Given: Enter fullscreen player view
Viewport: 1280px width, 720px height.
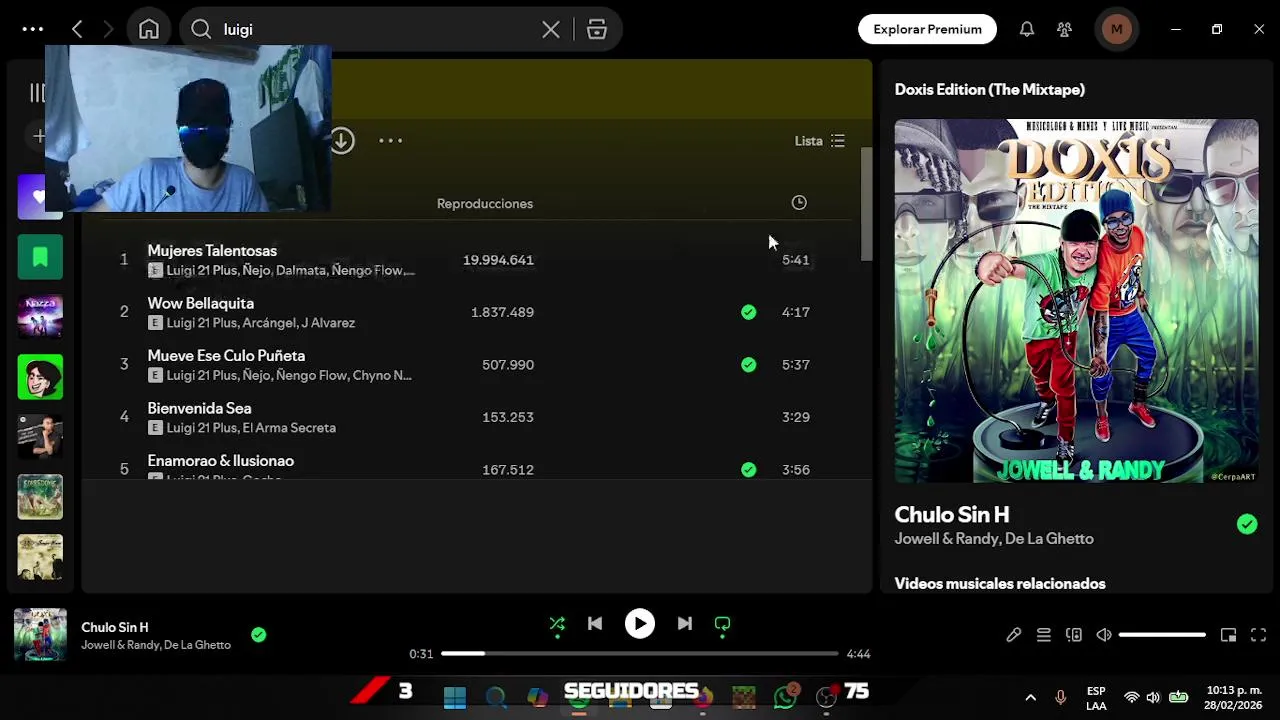Looking at the screenshot, I should pyautogui.click(x=1259, y=635).
